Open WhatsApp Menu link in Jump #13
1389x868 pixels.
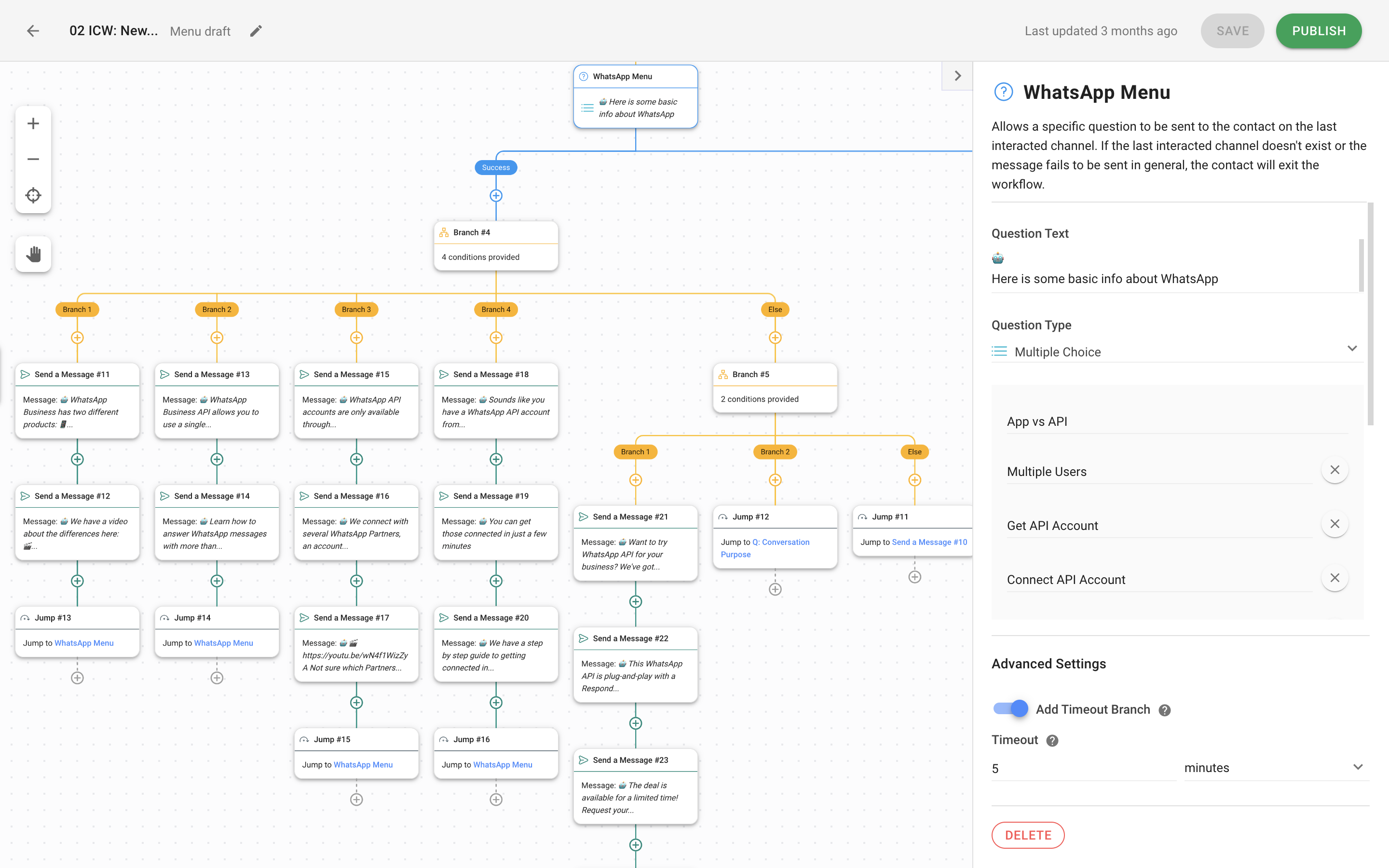click(84, 643)
